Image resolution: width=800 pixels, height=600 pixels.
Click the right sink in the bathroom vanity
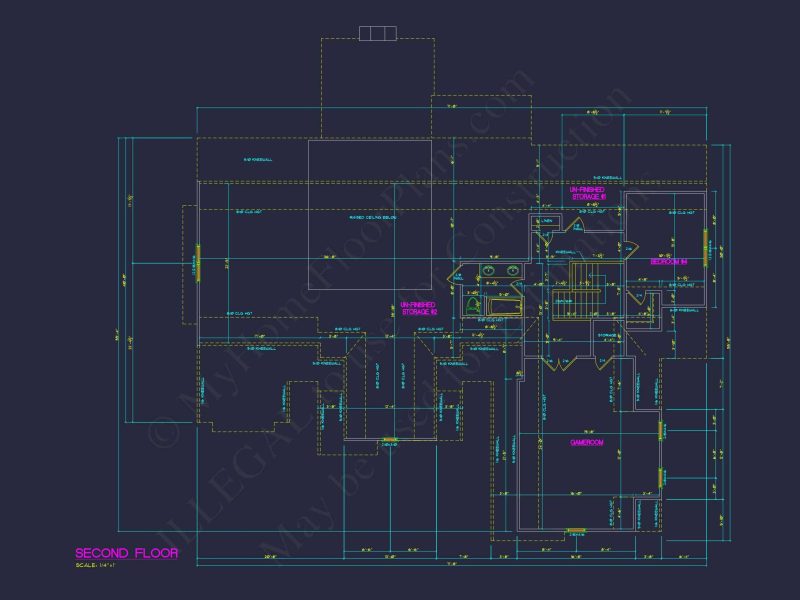pyautogui.click(x=513, y=270)
